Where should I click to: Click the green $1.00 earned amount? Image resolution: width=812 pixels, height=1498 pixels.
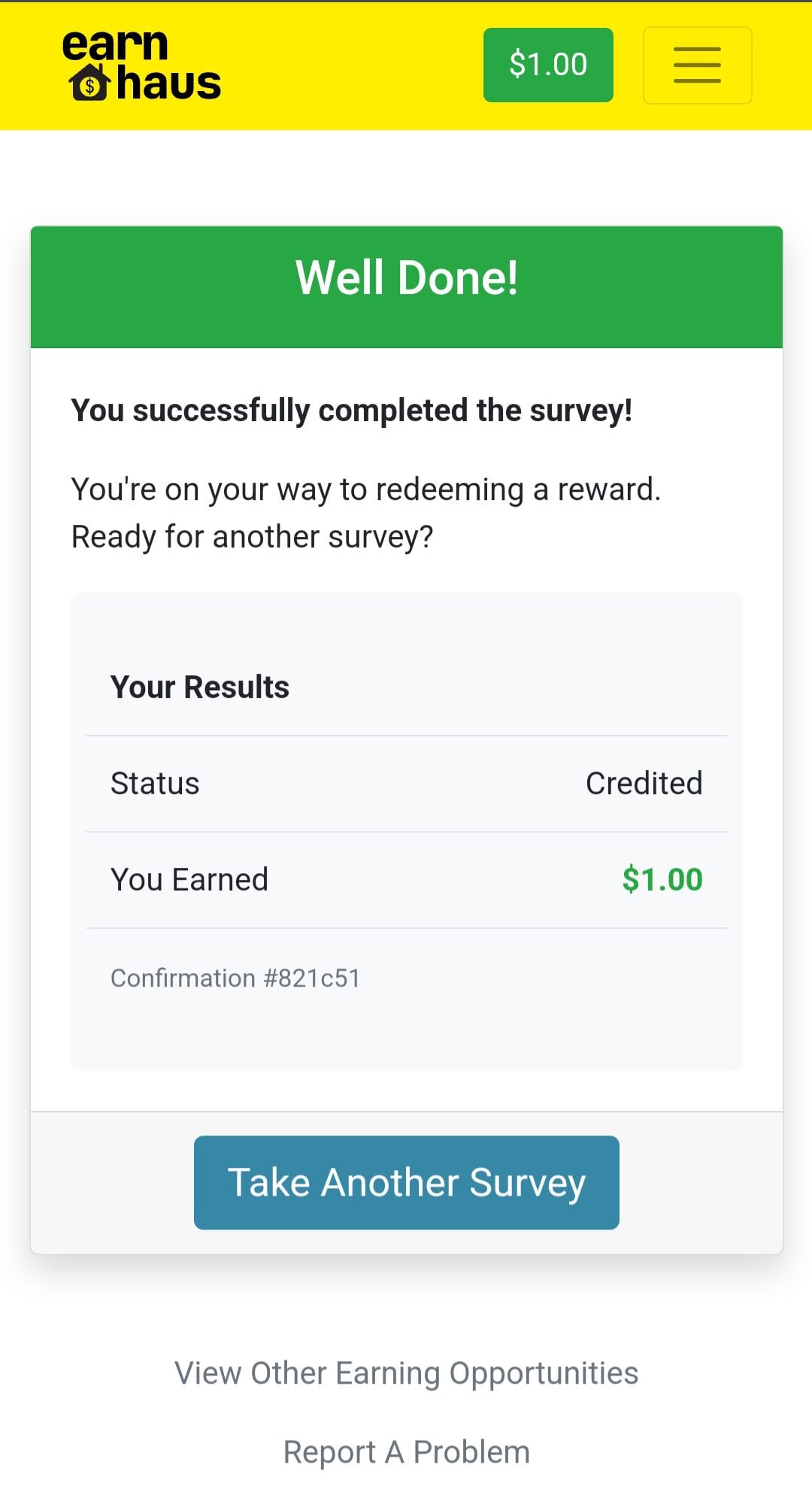pyautogui.click(x=662, y=880)
